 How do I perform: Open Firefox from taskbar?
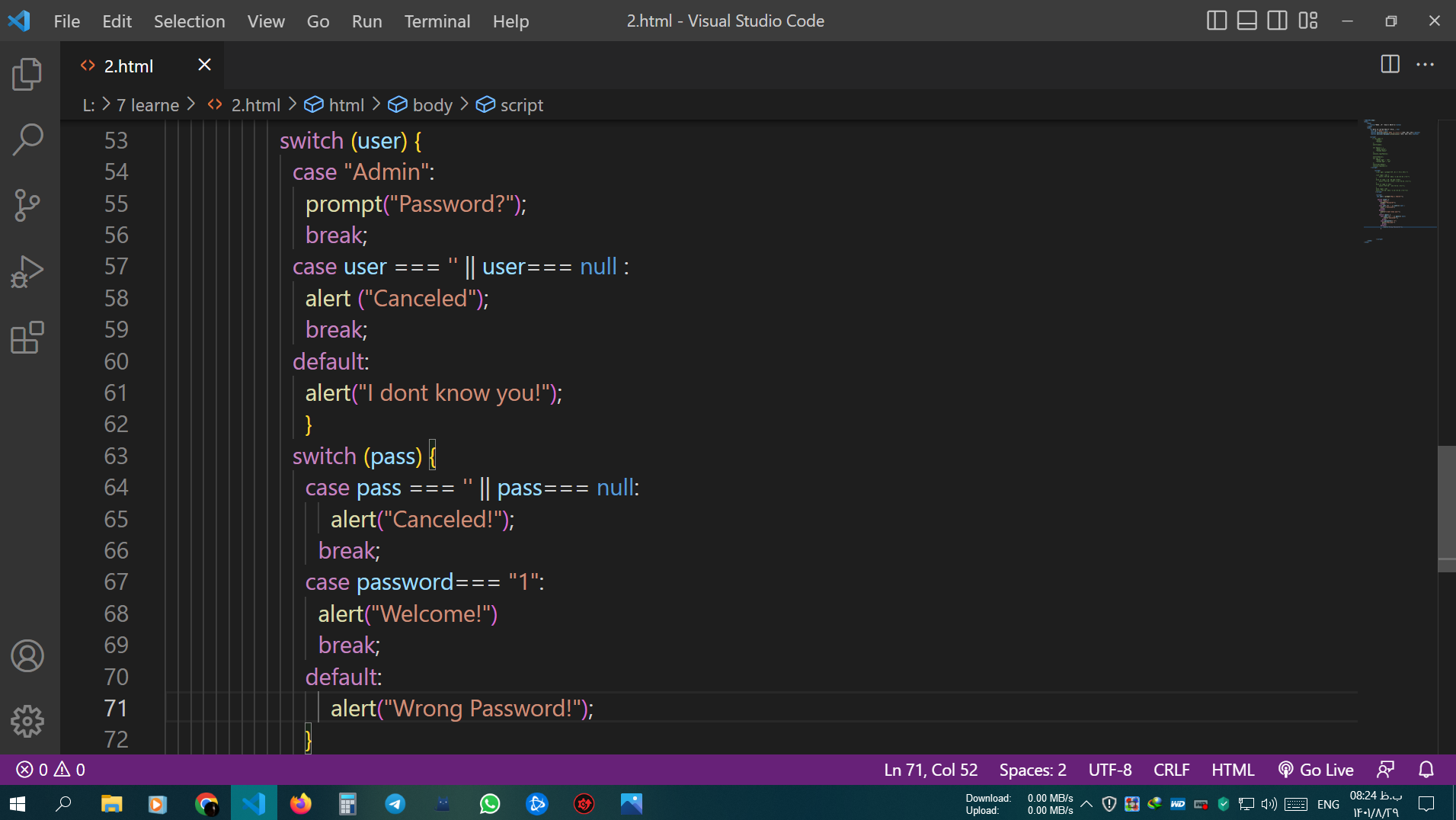pyautogui.click(x=301, y=803)
